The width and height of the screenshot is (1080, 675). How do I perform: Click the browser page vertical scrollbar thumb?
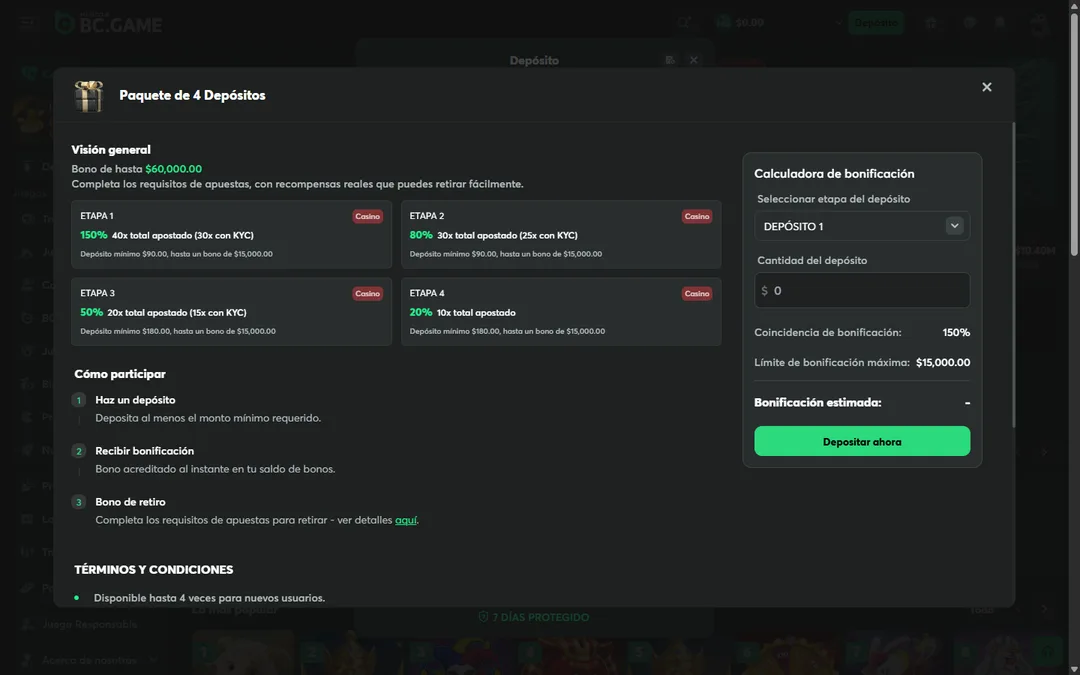[x=1074, y=134]
